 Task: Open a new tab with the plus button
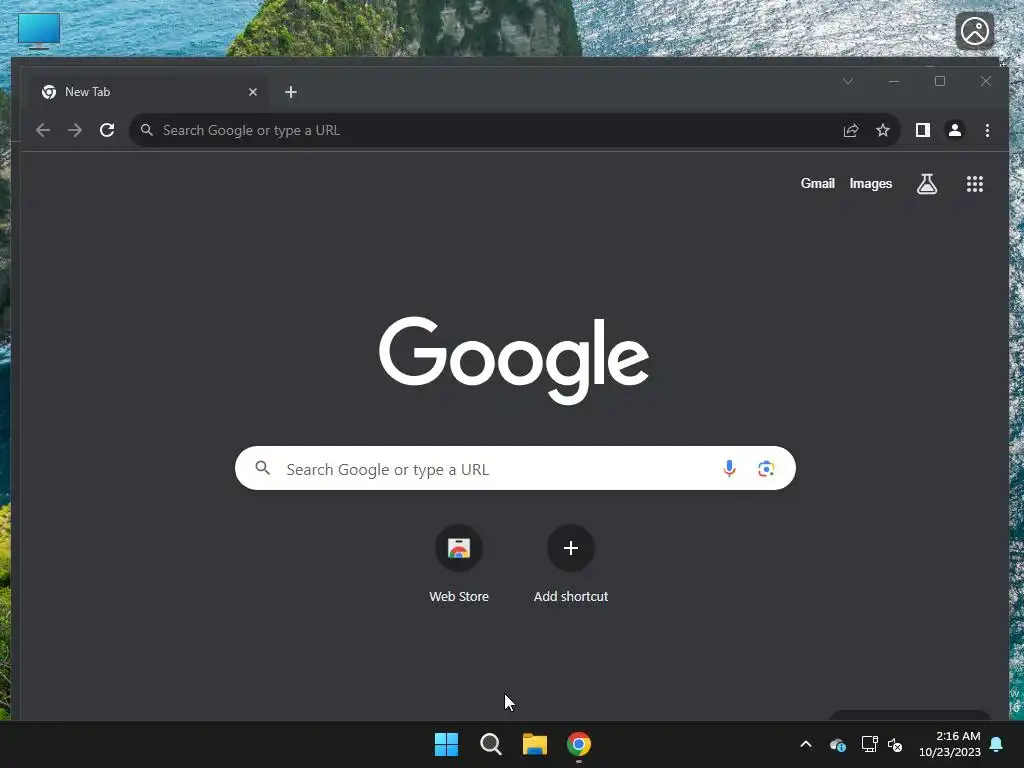coord(291,92)
